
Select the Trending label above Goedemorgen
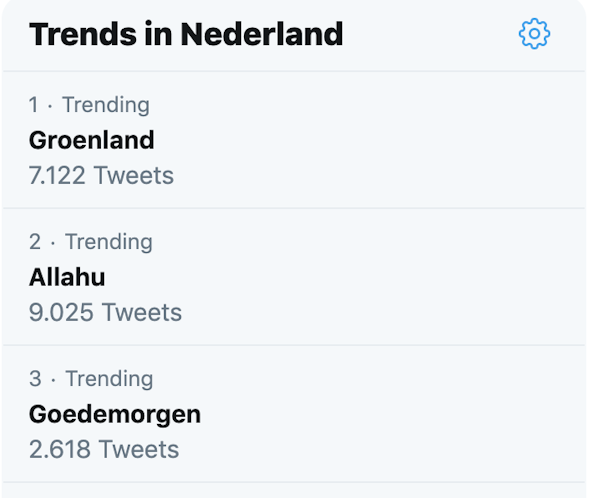tap(109, 379)
